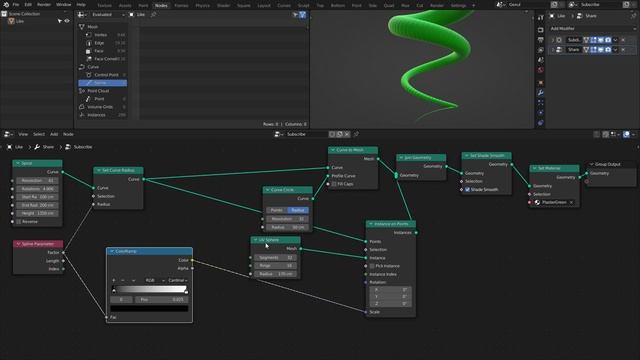Remove the Share modifier

[623, 50]
